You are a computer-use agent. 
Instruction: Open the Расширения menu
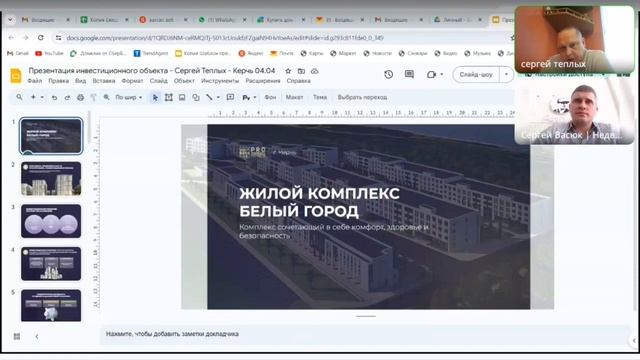[263, 81]
